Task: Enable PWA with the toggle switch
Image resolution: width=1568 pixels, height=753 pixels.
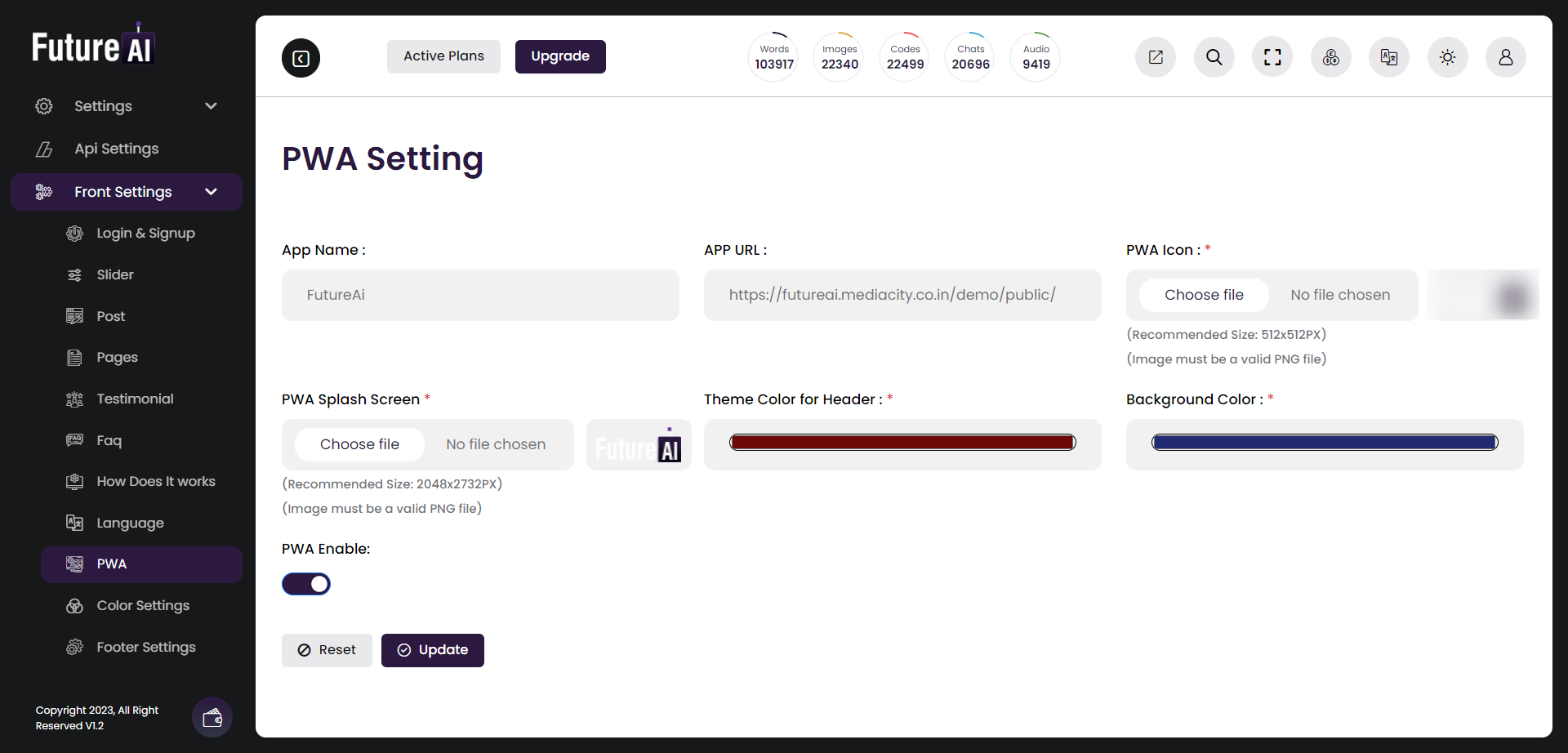Action: click(x=306, y=583)
